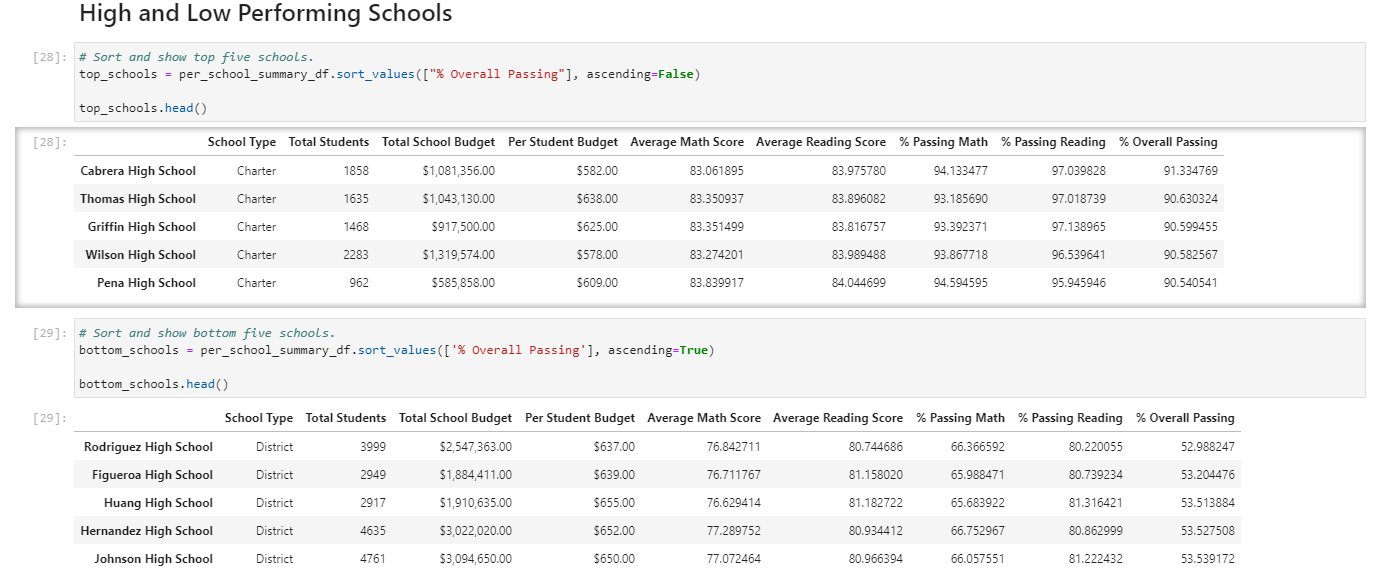This screenshot has width=1375, height=584.
Task: Click the $917,500.00 budget cell
Action: pos(463,227)
